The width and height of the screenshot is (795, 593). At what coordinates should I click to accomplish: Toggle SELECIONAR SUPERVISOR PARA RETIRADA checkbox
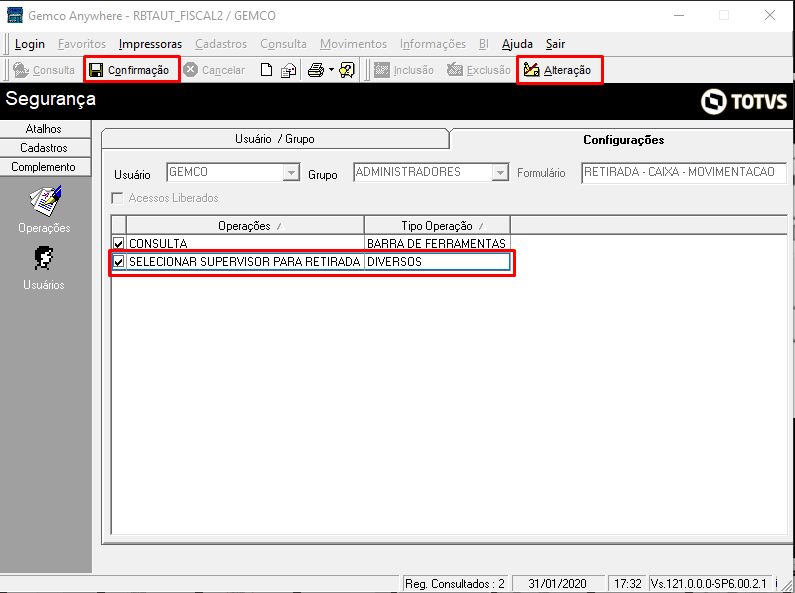119,262
